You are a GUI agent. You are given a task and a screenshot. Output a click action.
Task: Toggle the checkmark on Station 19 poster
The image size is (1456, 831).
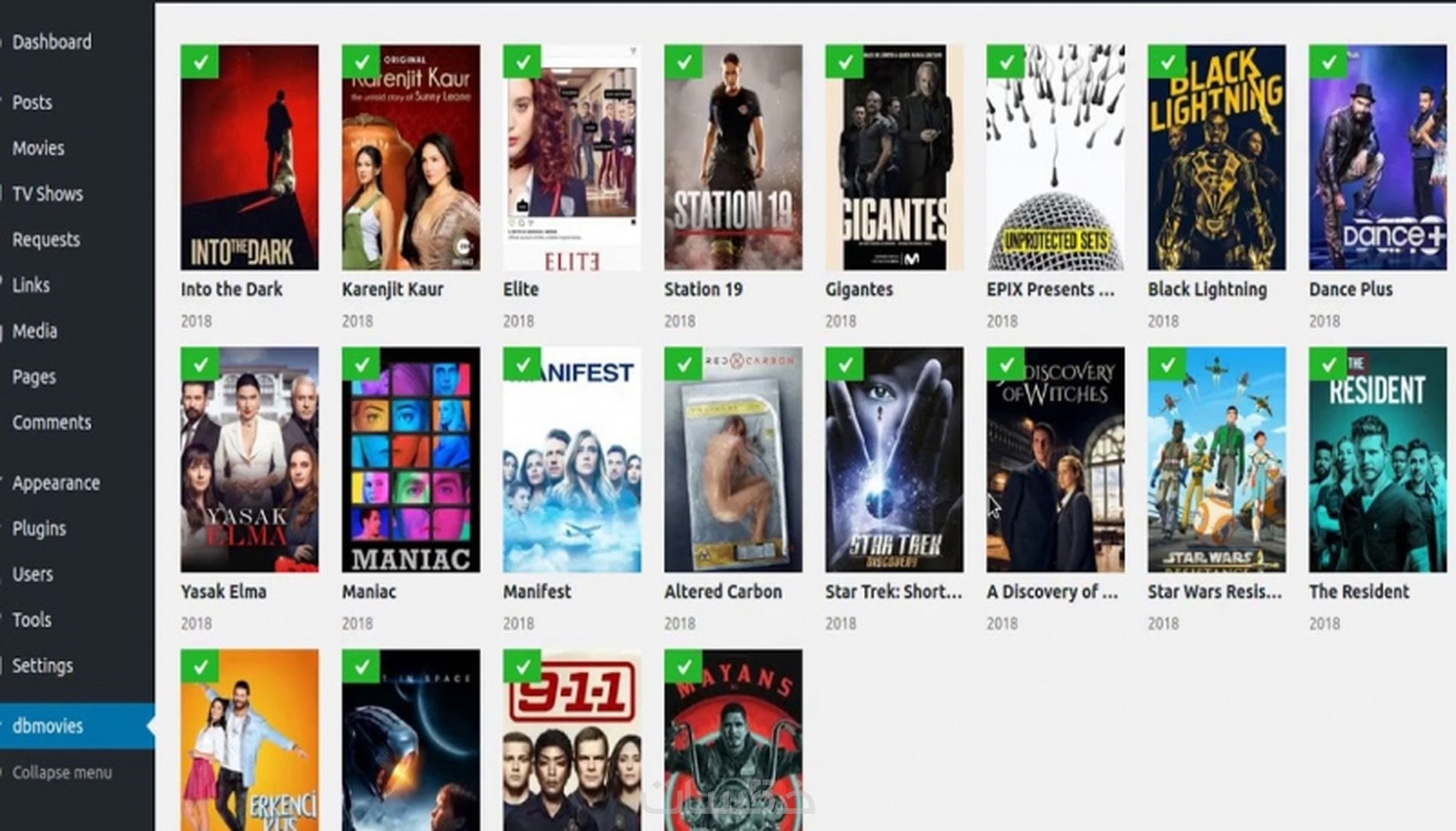683,62
